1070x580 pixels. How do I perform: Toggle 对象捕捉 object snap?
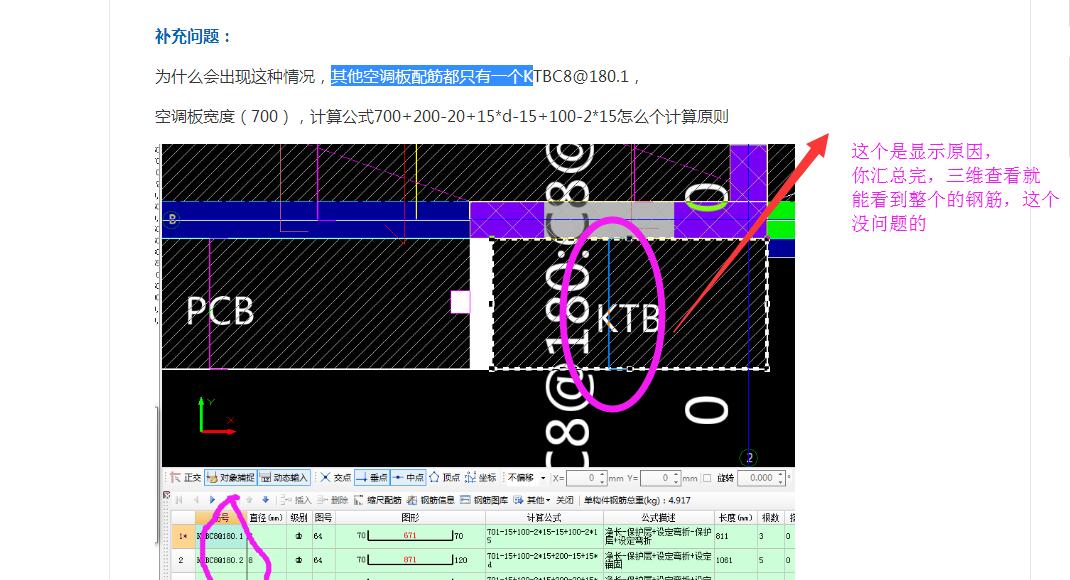[x=231, y=478]
